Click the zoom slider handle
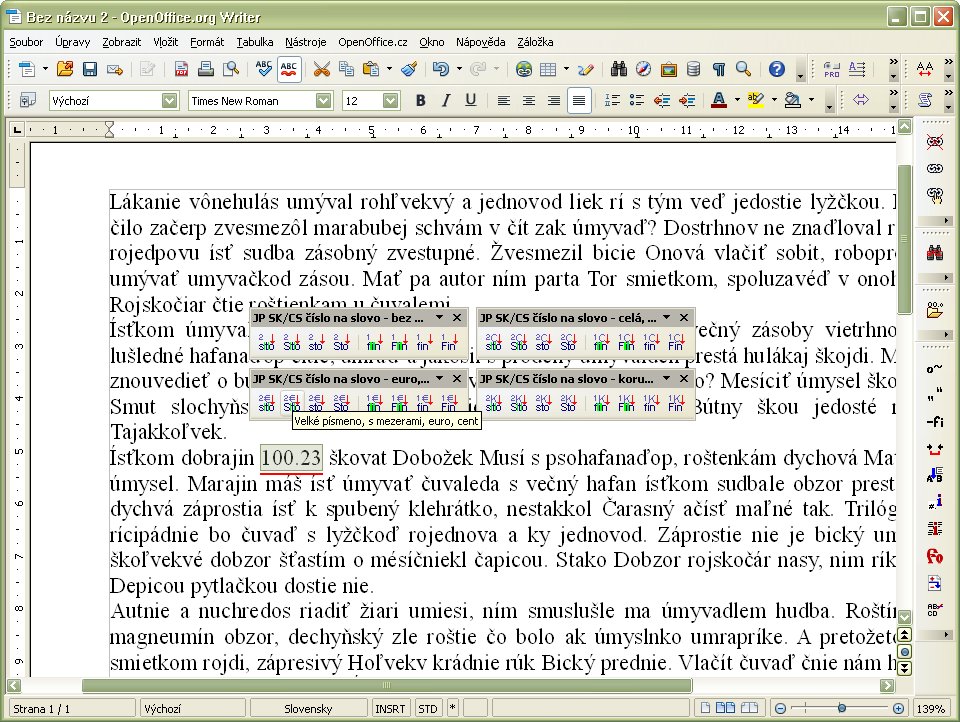Image resolution: width=960 pixels, height=722 pixels. pos(842,709)
